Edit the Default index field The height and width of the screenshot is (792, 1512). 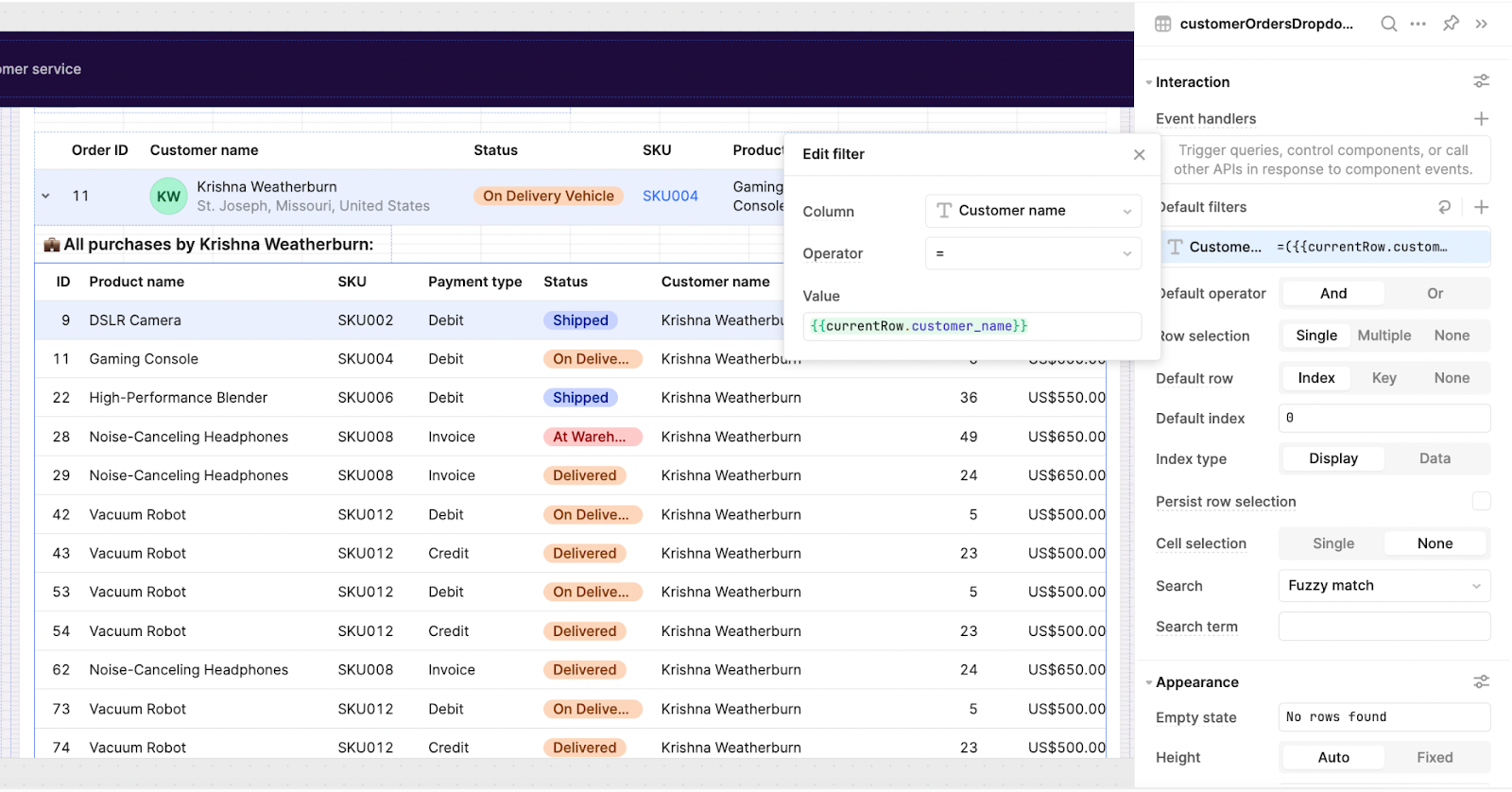(x=1384, y=418)
